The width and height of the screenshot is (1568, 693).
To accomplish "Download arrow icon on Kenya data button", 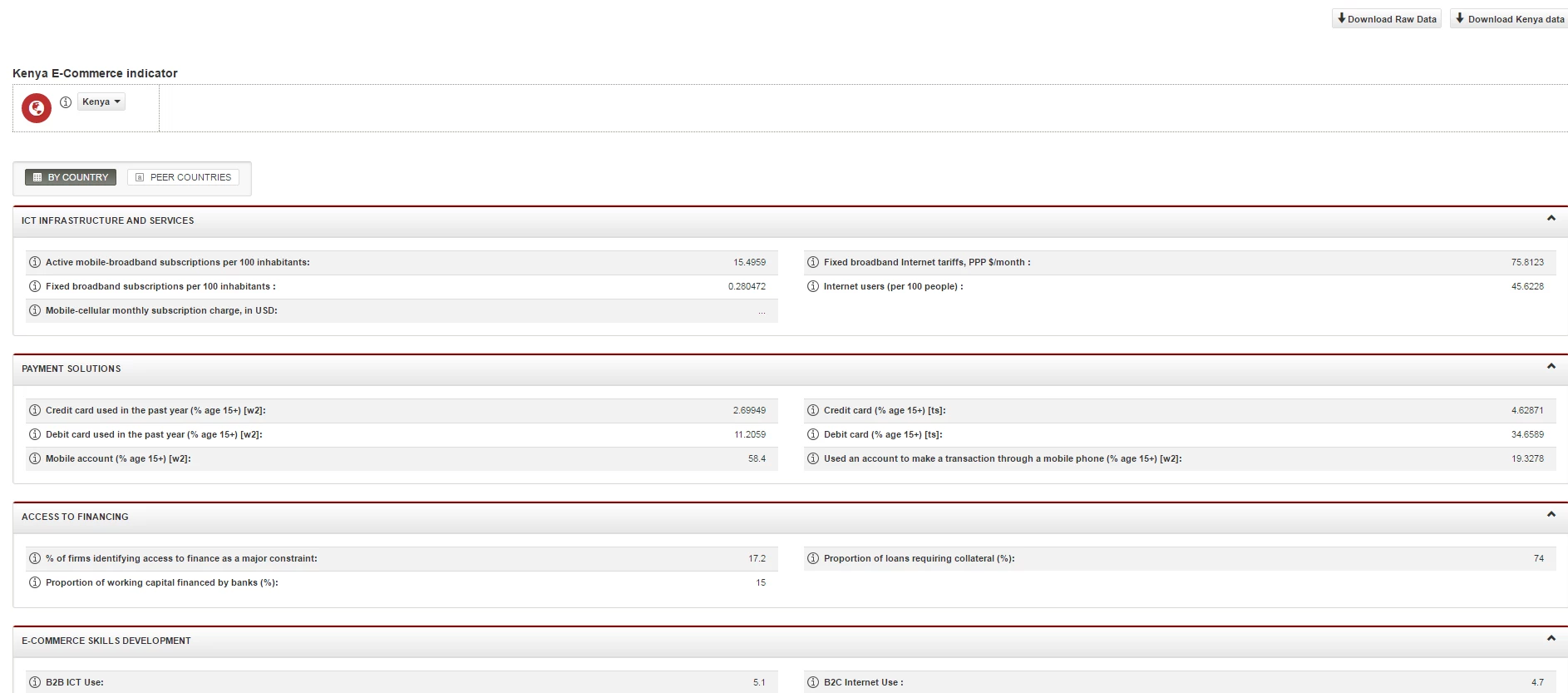I will point(1459,18).
